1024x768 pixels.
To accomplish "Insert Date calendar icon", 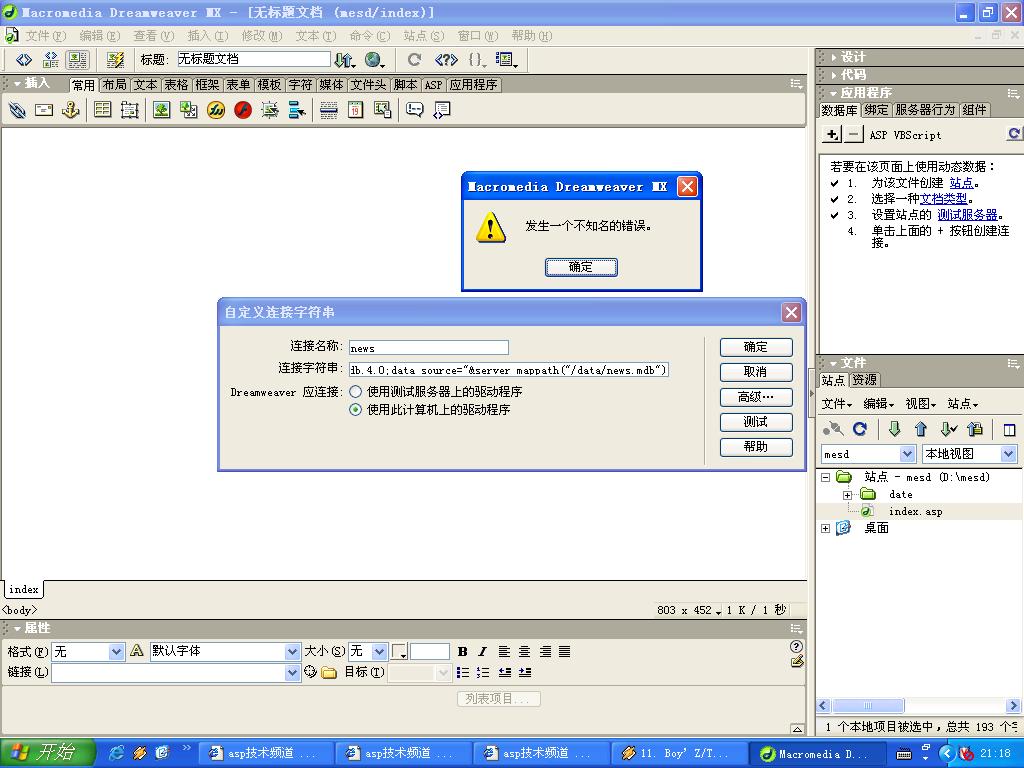I will pos(355,110).
